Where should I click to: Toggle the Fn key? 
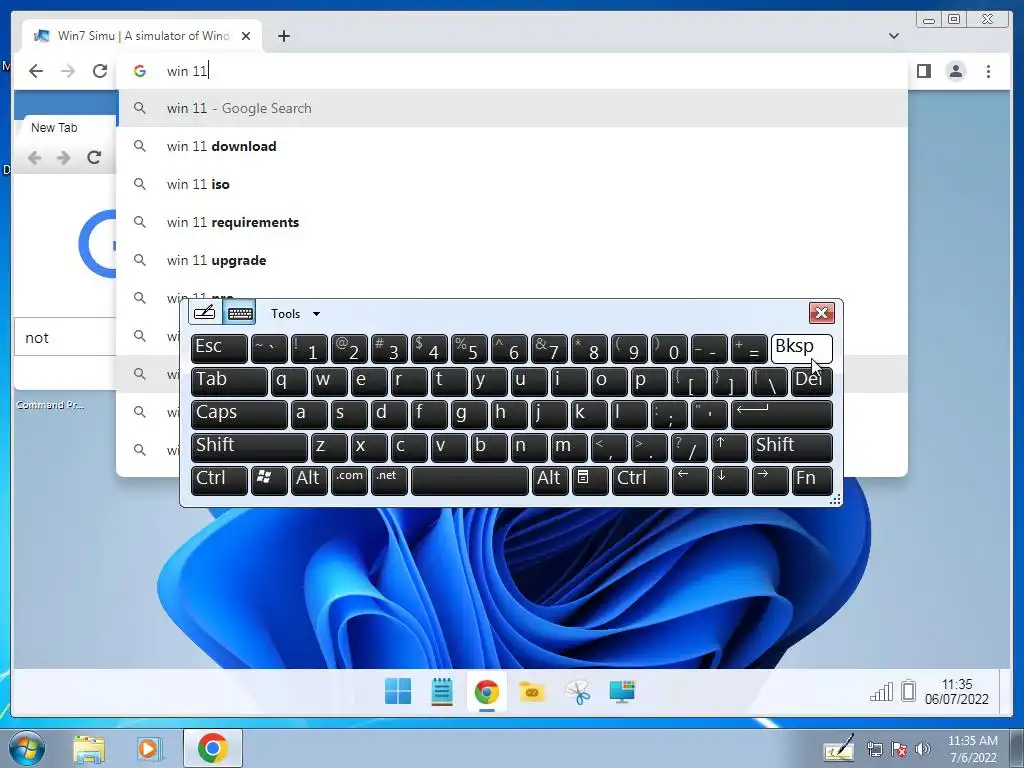coord(812,480)
